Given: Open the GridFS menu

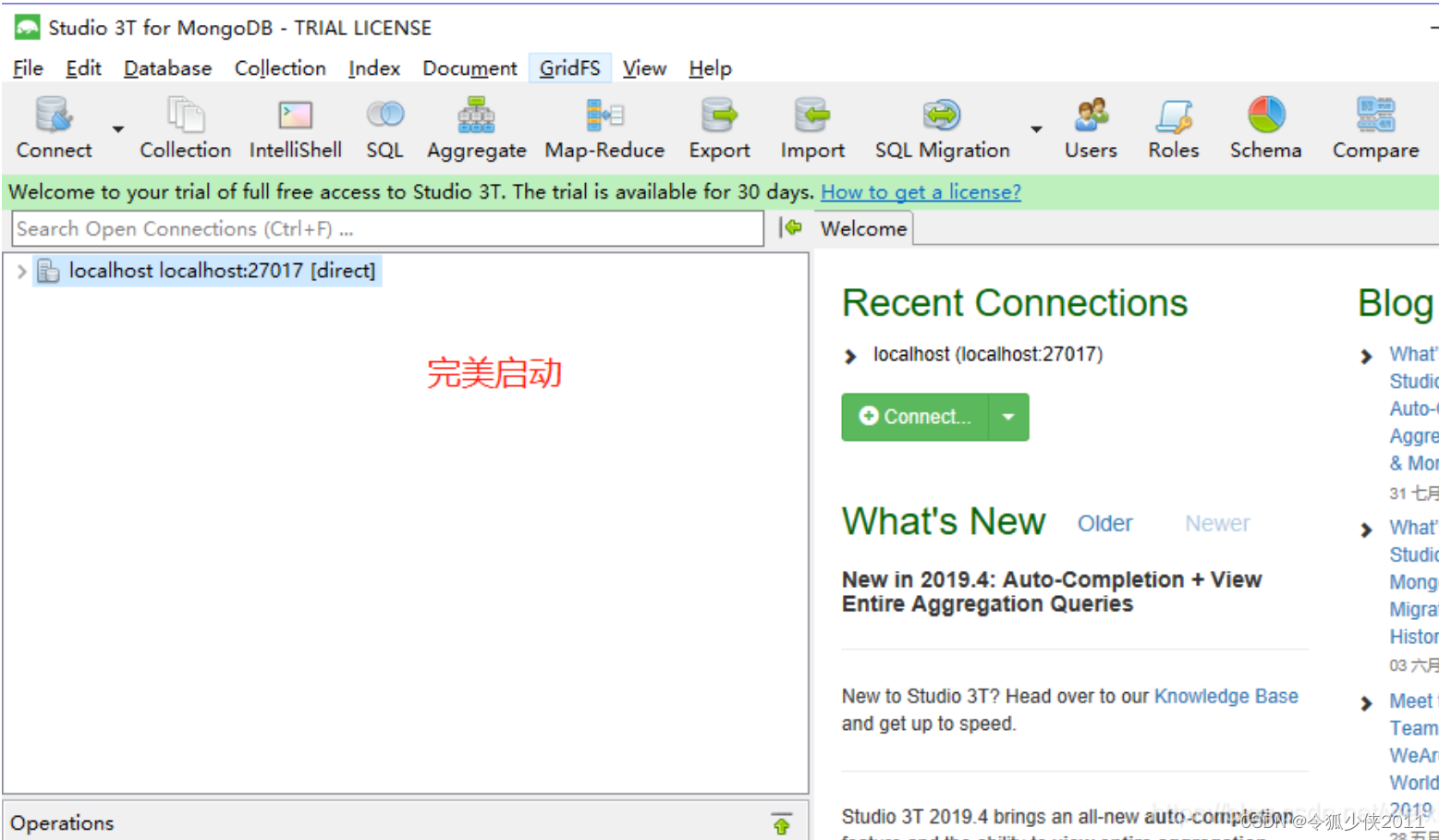Looking at the screenshot, I should [x=569, y=68].
